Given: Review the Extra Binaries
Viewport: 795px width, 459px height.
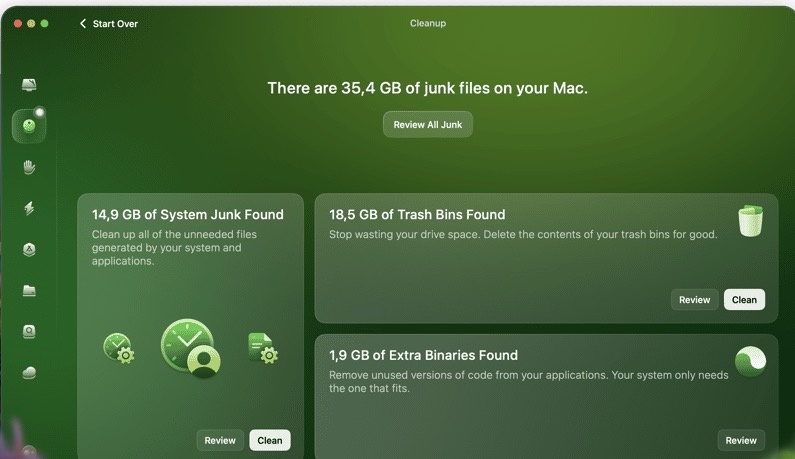Looking at the screenshot, I should [x=741, y=440].
